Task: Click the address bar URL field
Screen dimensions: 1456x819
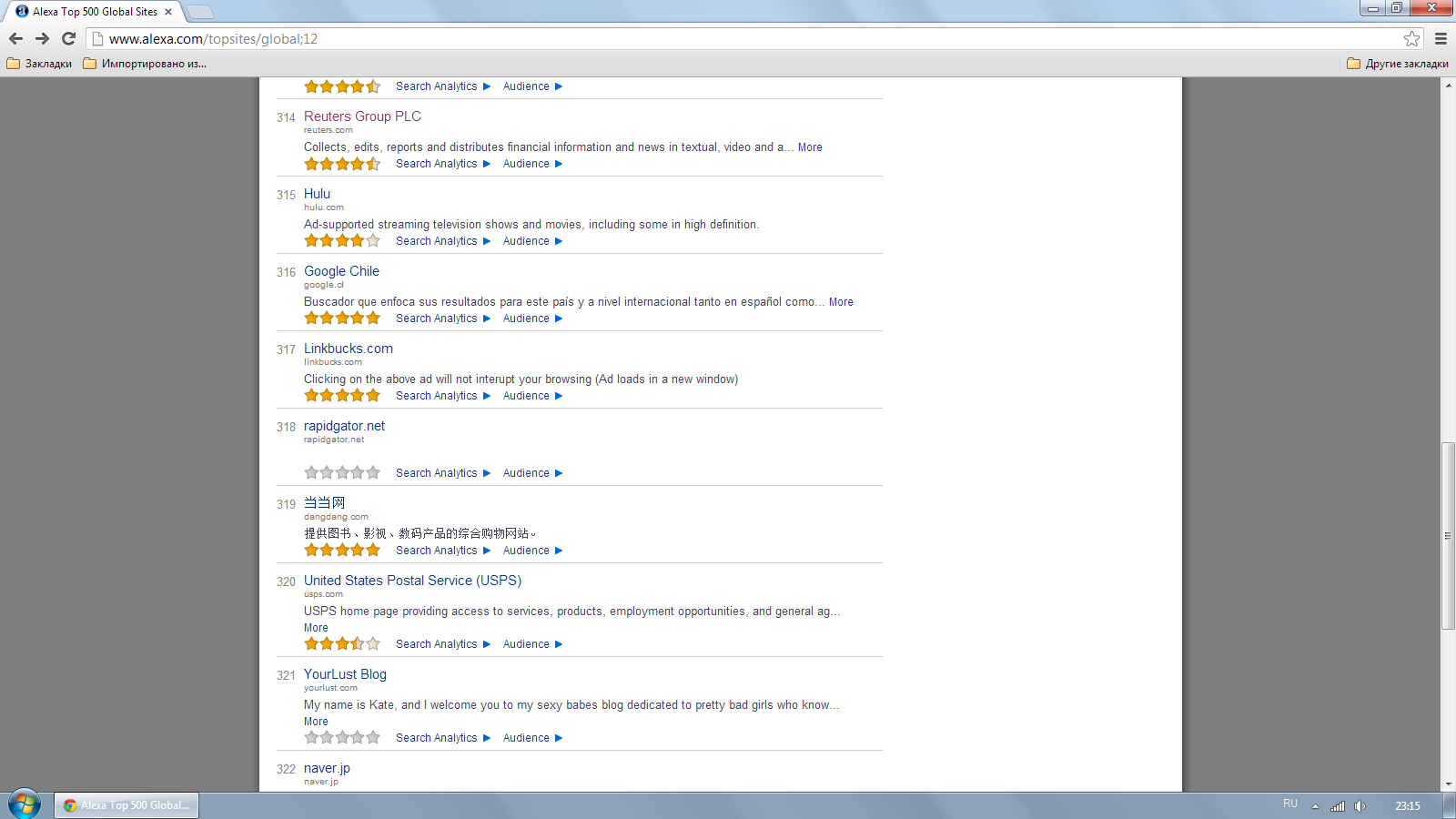Action: [x=746, y=38]
